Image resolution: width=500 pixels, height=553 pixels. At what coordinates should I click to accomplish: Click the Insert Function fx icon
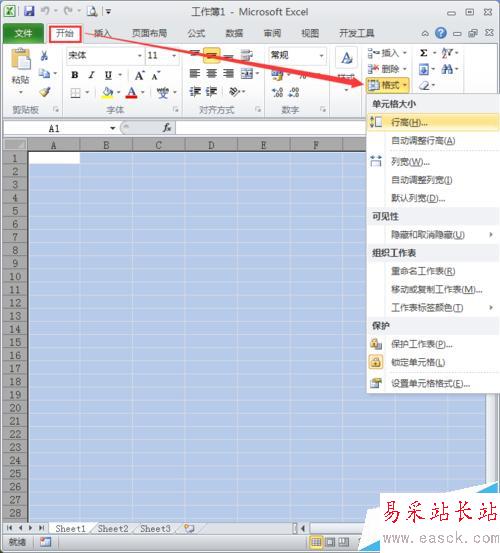click(x=167, y=128)
